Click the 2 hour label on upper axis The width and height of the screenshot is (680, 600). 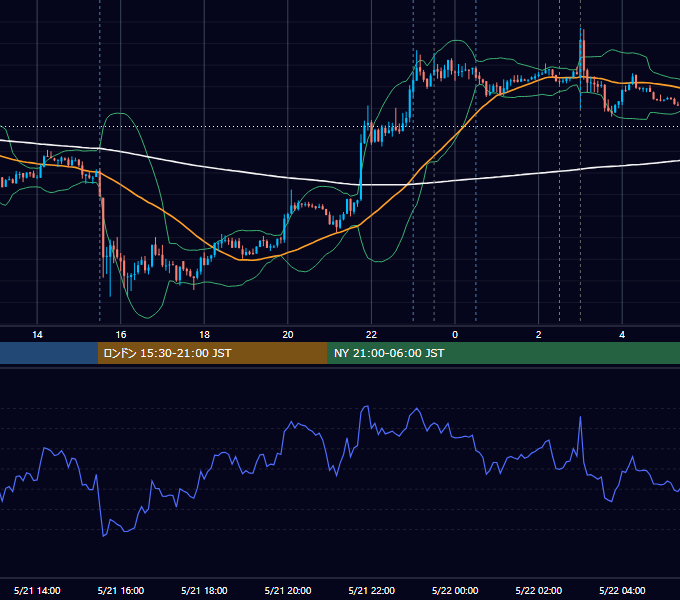[x=539, y=335]
